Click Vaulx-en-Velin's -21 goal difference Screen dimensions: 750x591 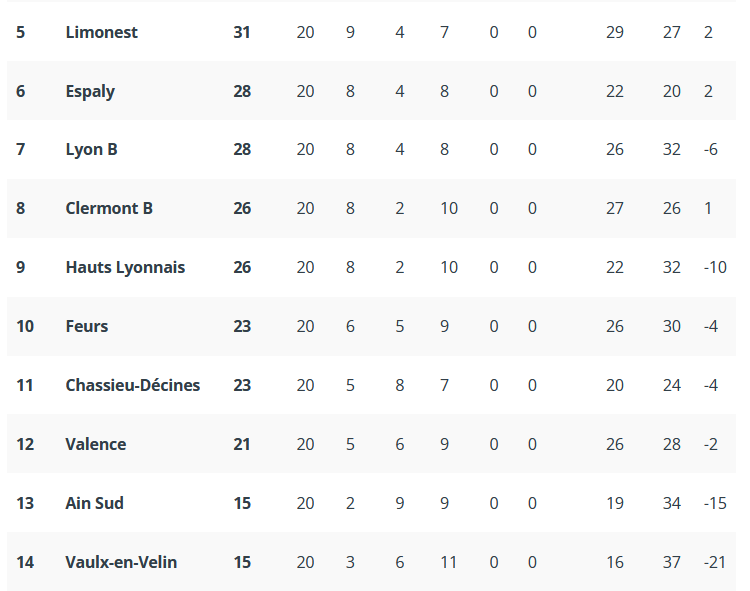click(x=715, y=562)
